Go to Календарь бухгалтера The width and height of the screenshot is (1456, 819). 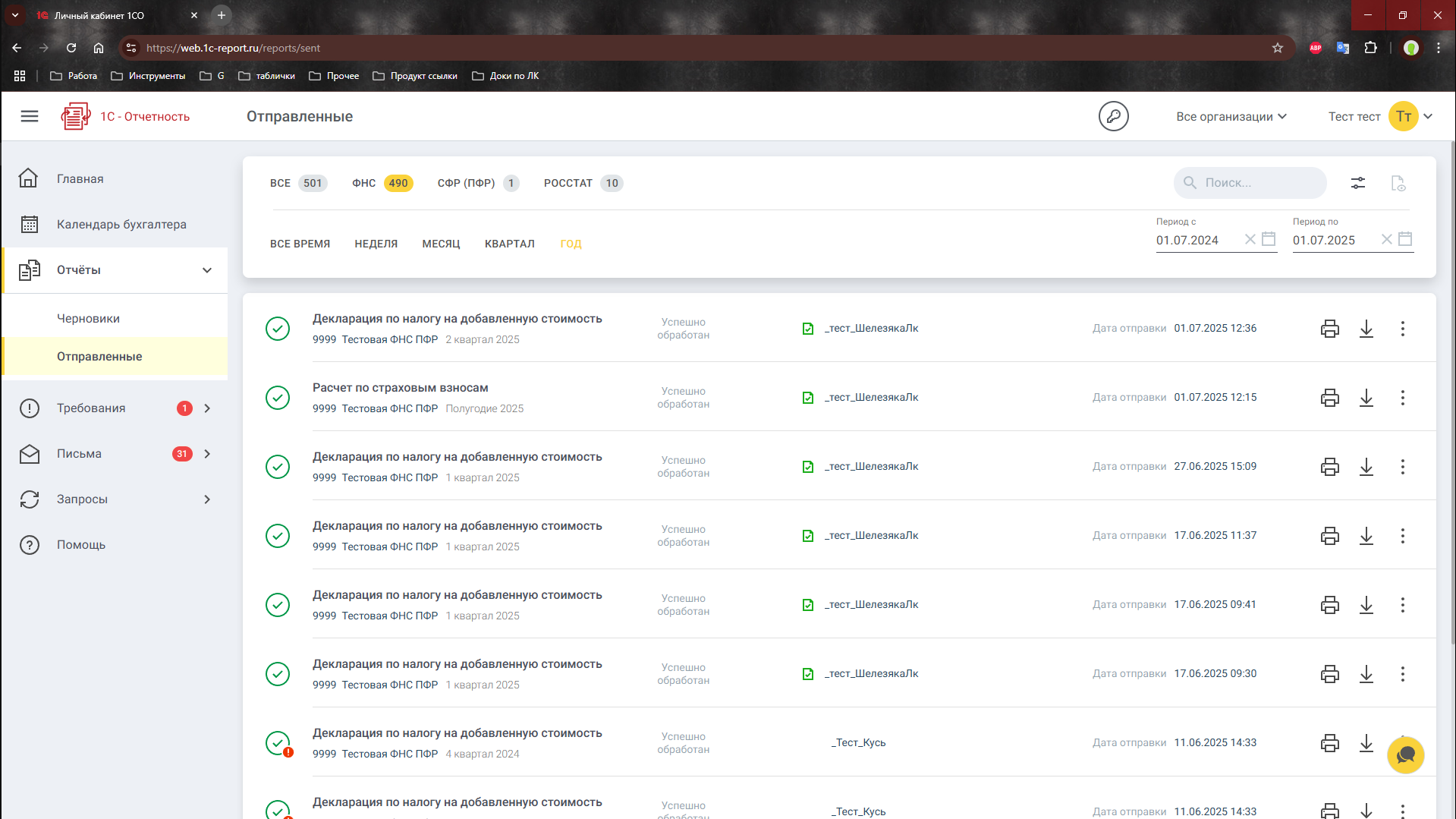pyautogui.click(x=121, y=225)
